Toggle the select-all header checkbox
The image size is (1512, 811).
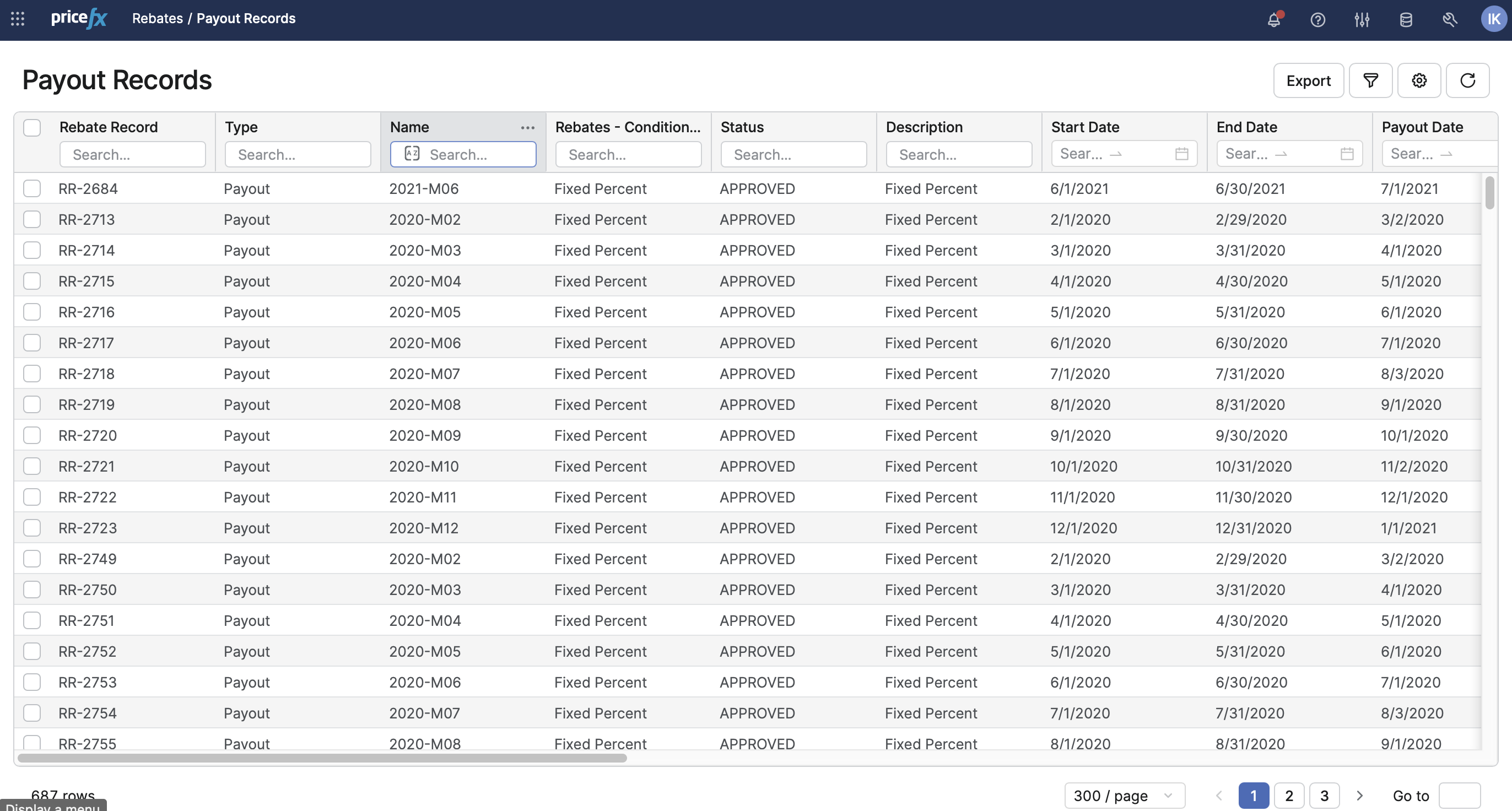pos(32,127)
